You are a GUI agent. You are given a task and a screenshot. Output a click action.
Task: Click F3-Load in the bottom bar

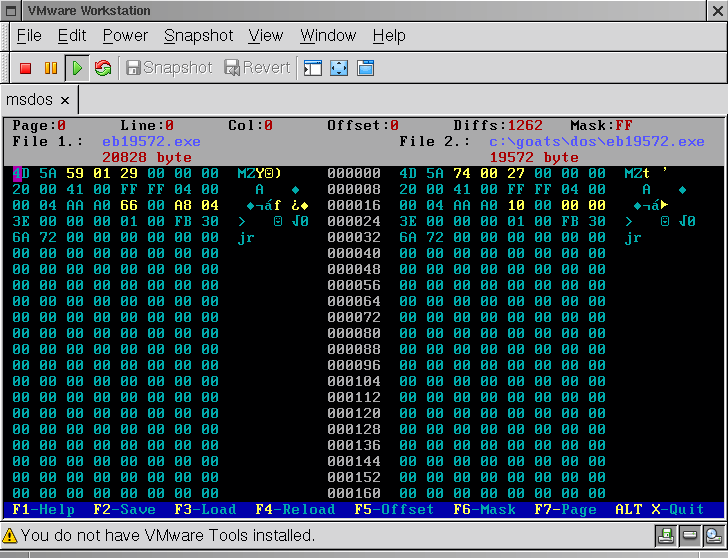tap(205, 510)
